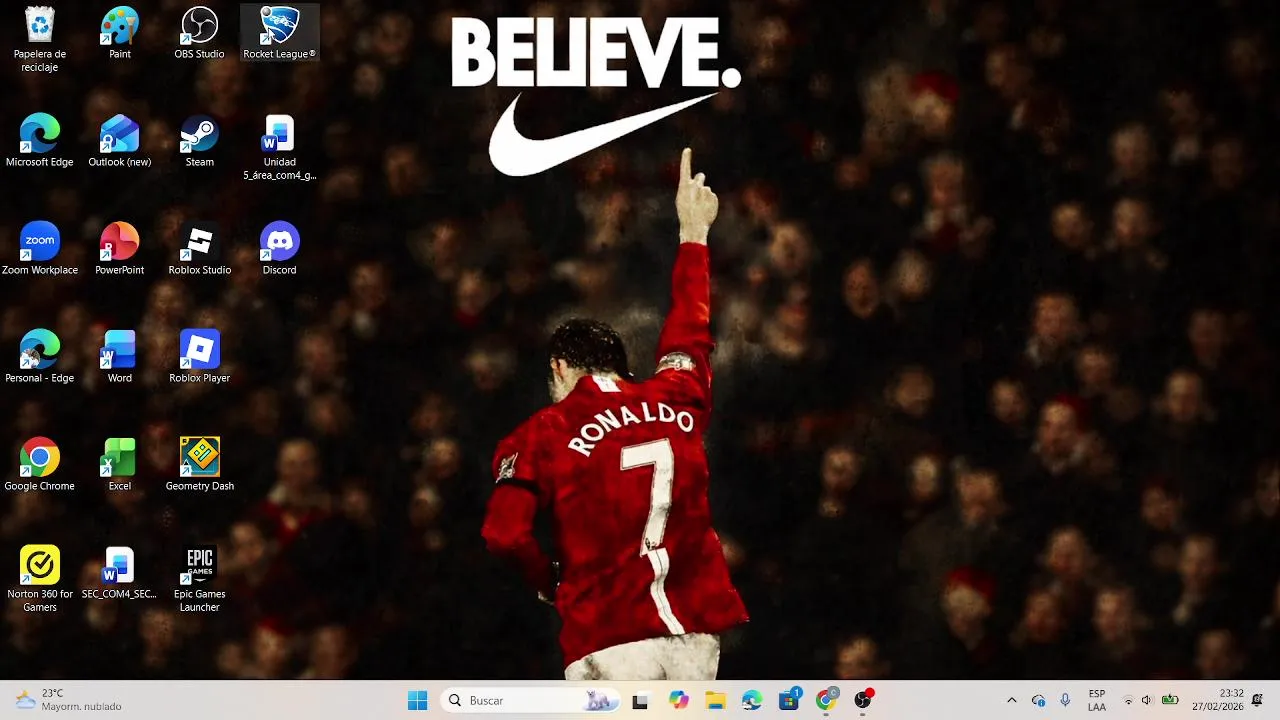Open the Wi-Fi network icon

[x=1128, y=700]
